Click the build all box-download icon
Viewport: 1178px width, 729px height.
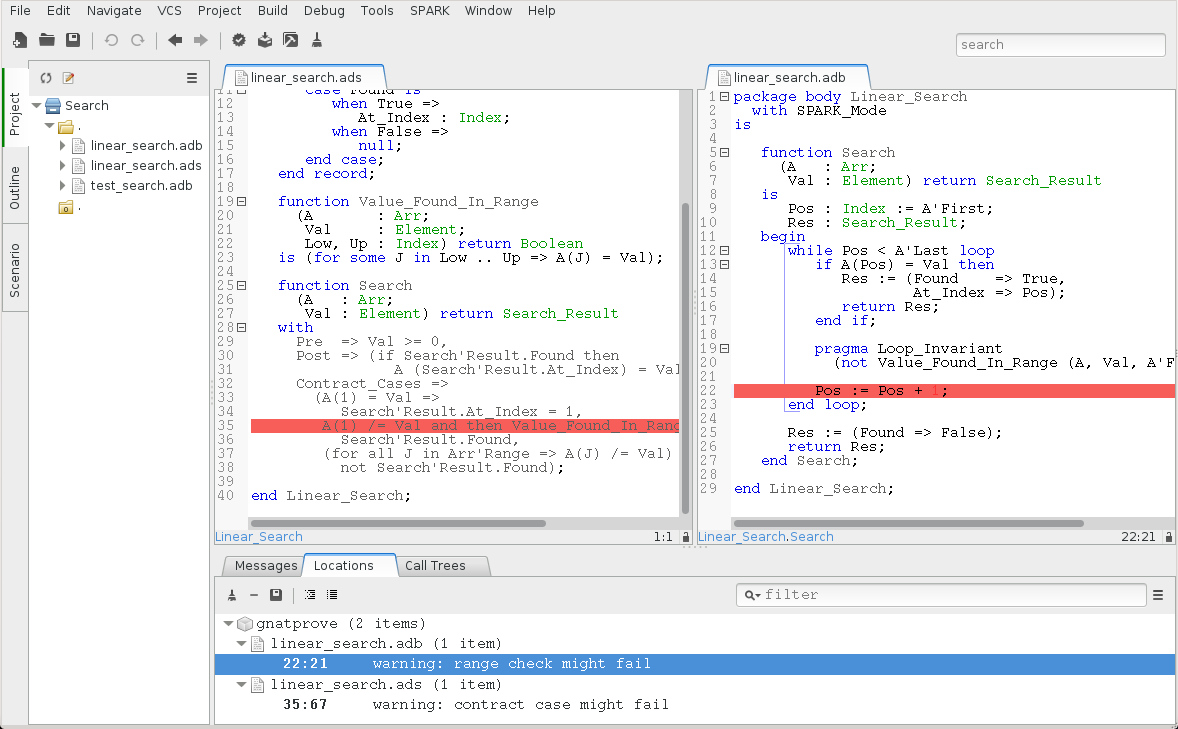pos(265,40)
